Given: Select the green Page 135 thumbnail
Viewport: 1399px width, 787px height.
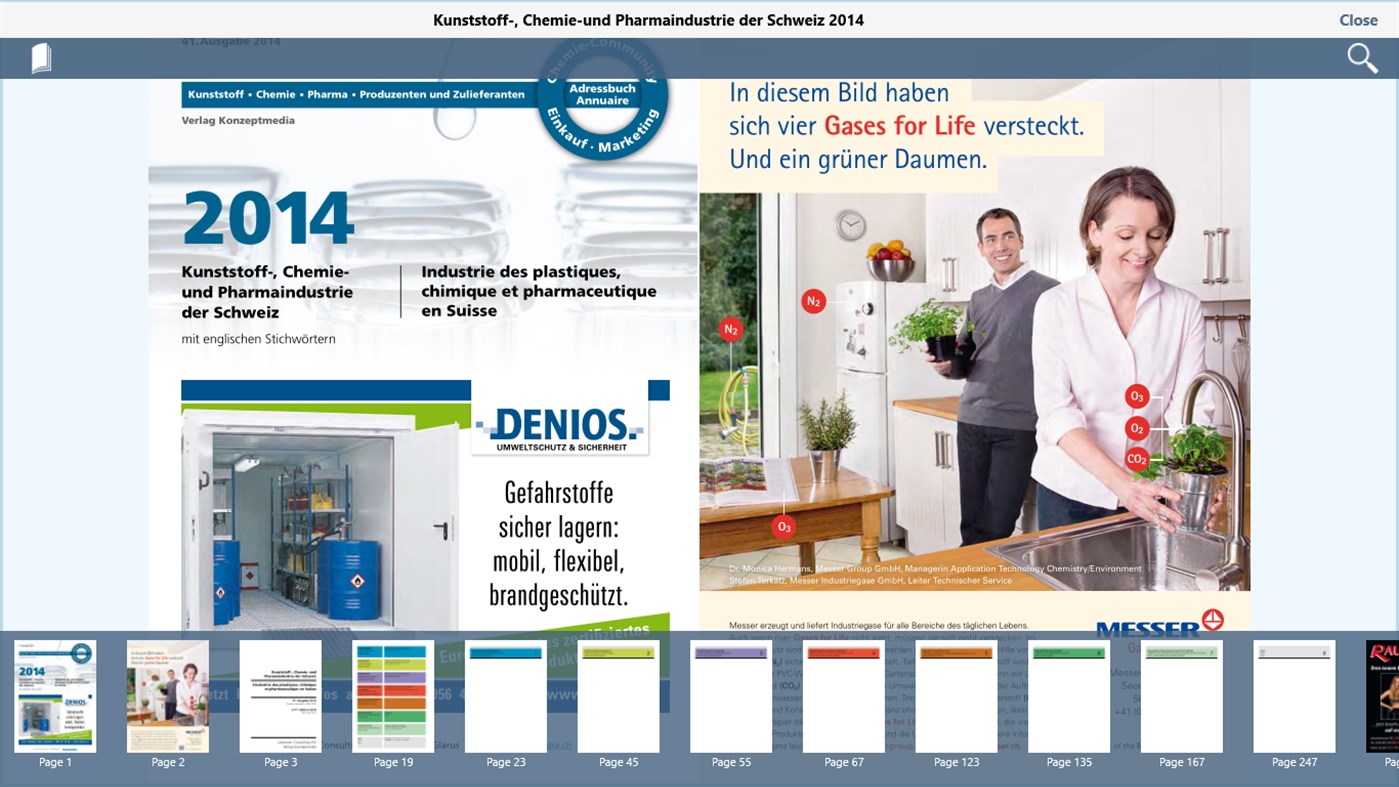Looking at the screenshot, I should point(1069,696).
